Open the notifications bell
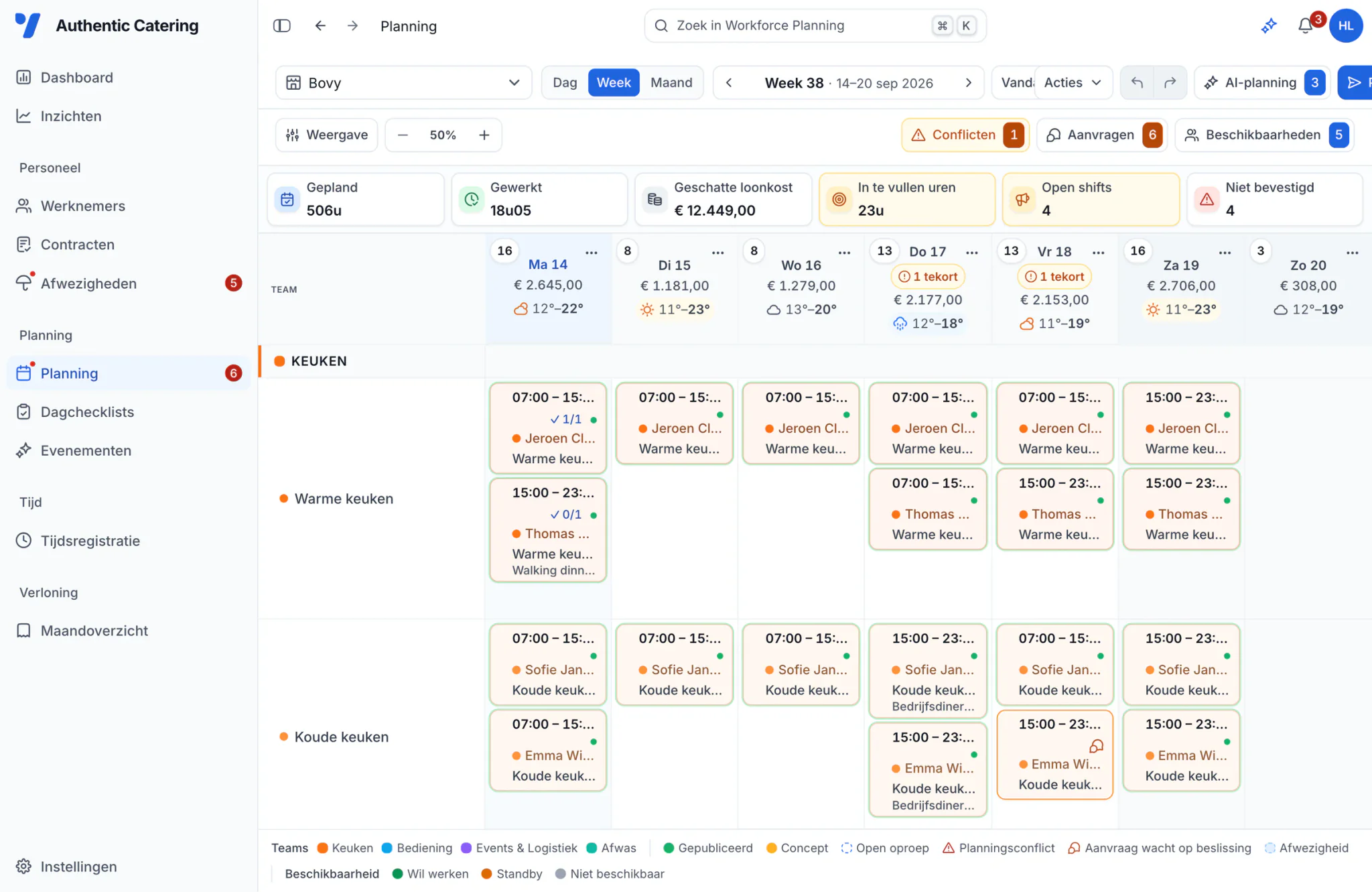Image resolution: width=1372 pixels, height=892 pixels. 1305,26
